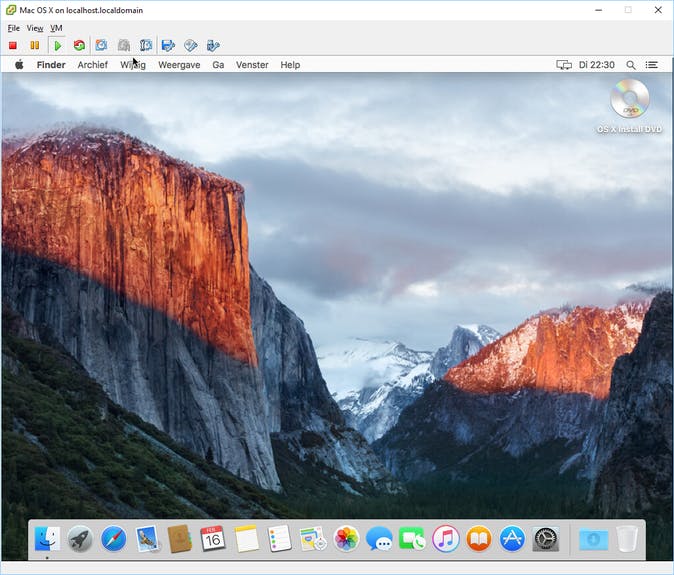The height and width of the screenshot is (575, 674).
Task: Open Finder from the Dock
Action: pyautogui.click(x=47, y=538)
